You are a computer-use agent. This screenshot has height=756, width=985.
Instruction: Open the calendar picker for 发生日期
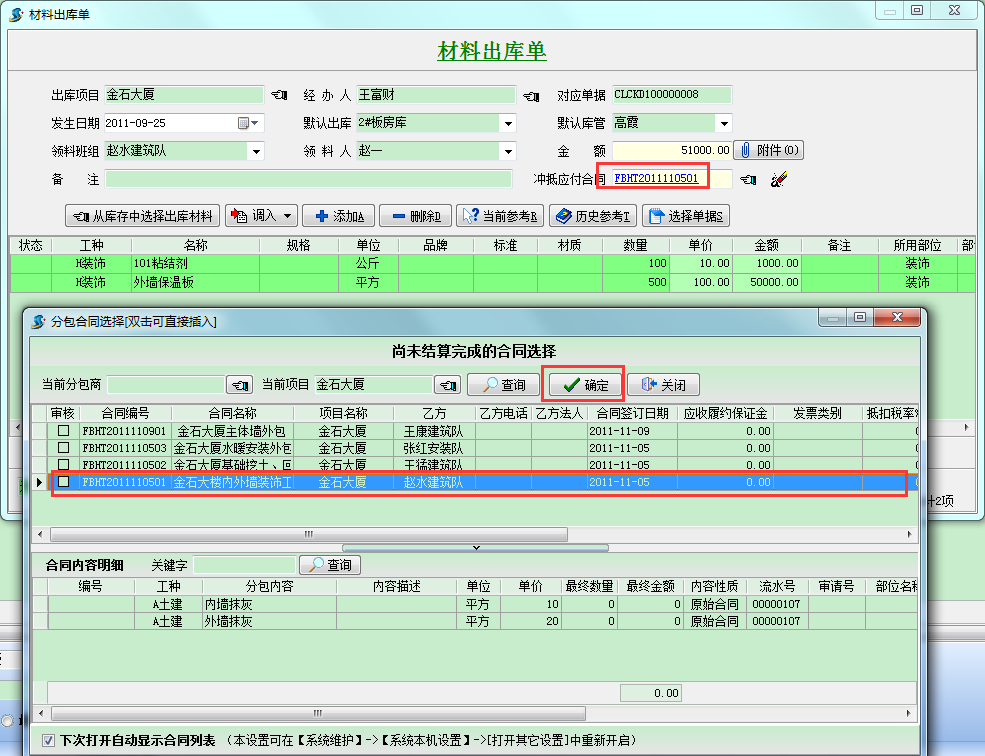(x=243, y=123)
